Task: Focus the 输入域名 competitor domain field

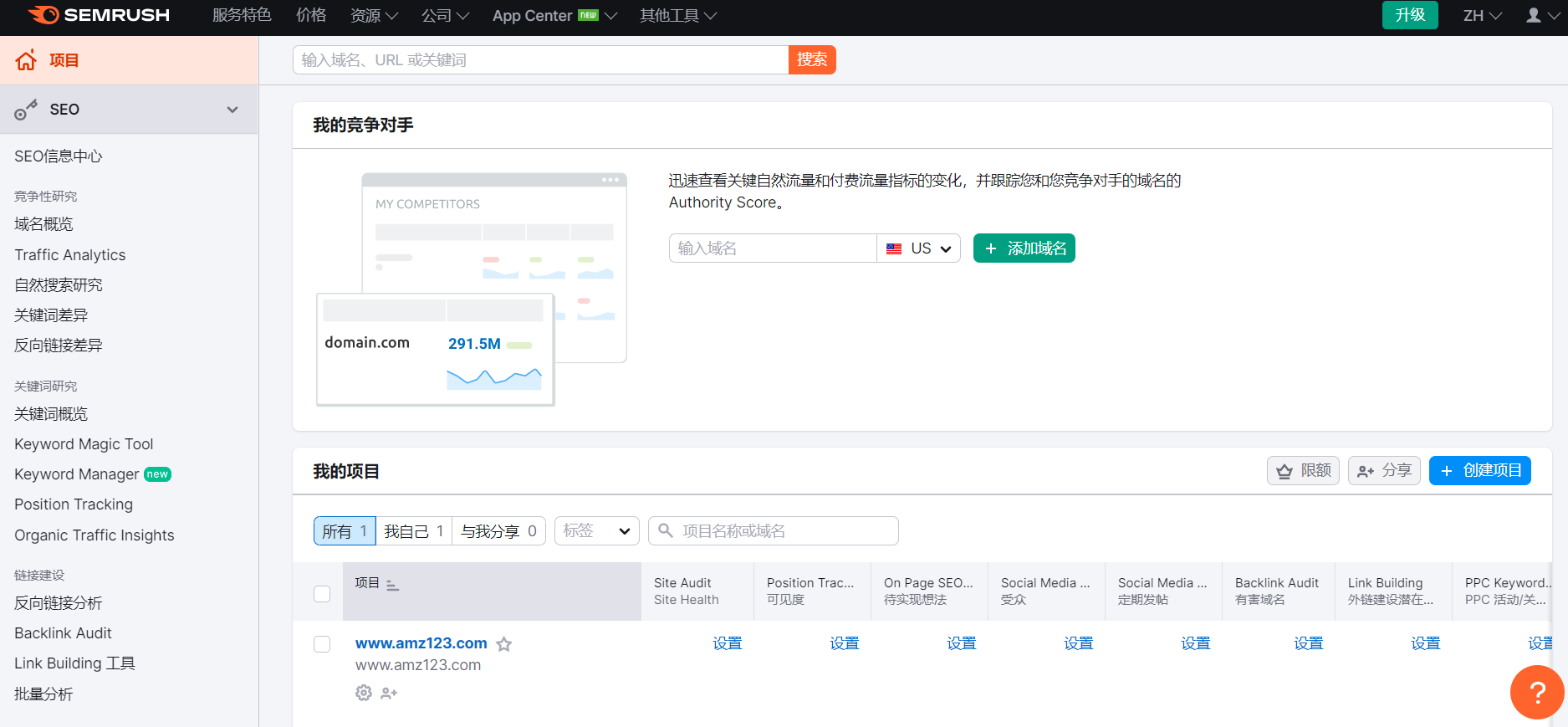Action: tap(773, 248)
